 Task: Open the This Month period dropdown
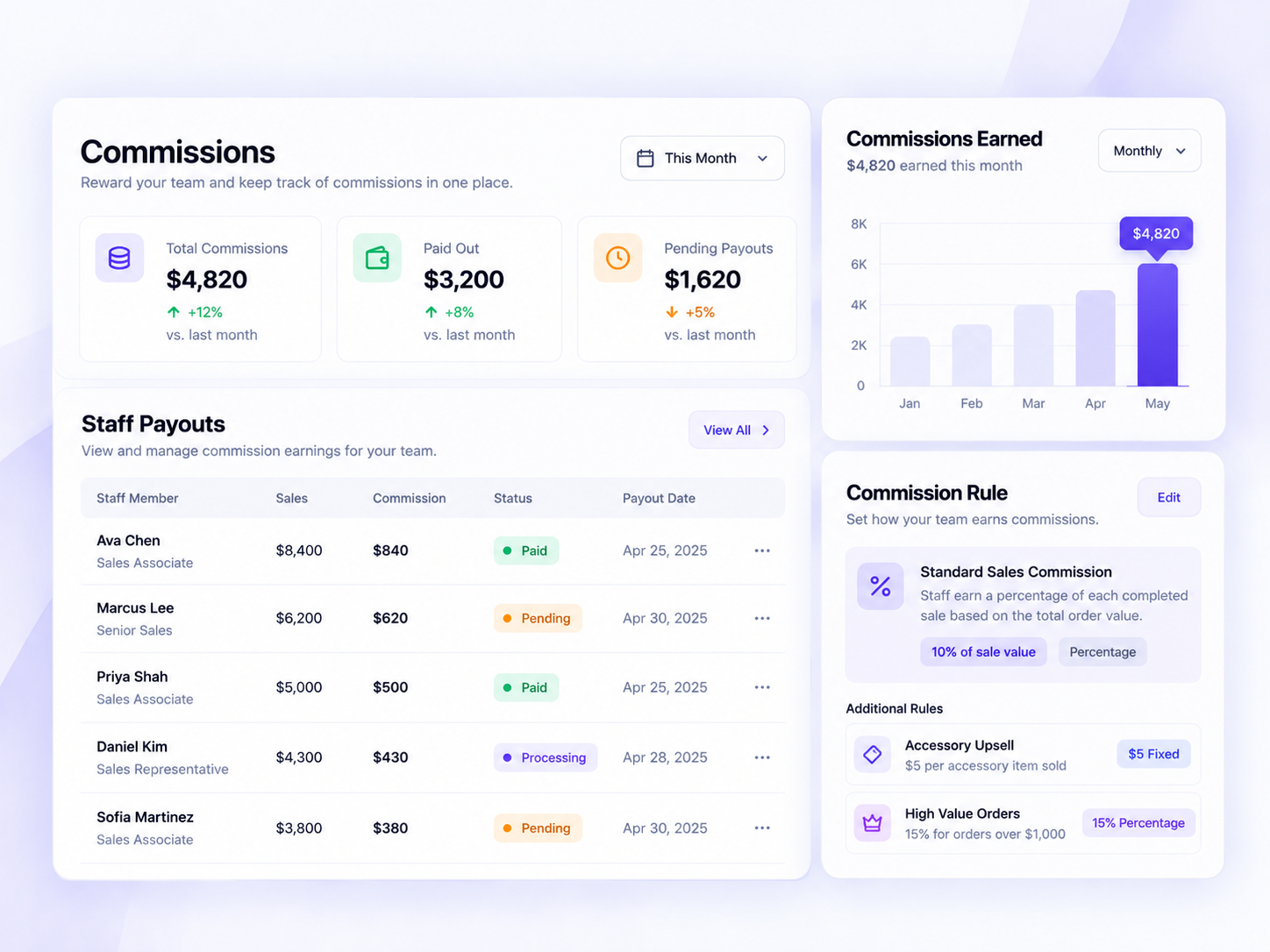pyautogui.click(x=702, y=159)
